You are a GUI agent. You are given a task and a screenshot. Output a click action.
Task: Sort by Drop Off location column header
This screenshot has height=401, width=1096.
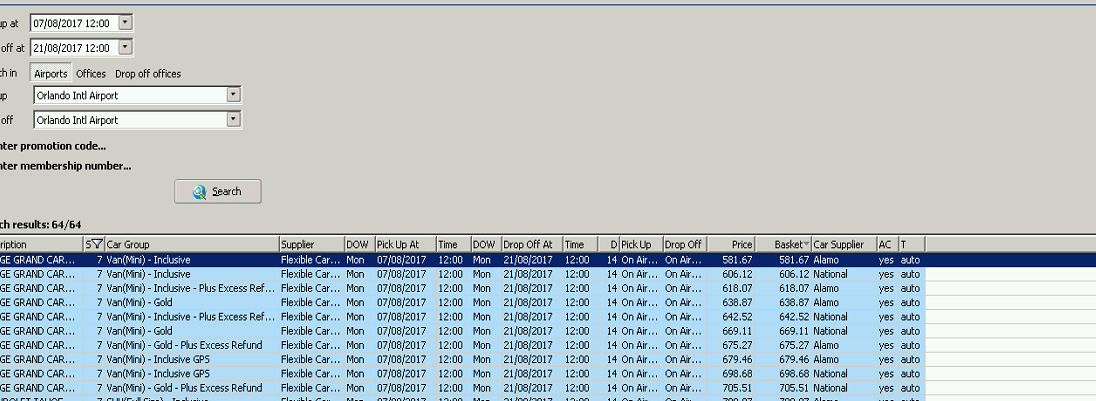click(685, 245)
